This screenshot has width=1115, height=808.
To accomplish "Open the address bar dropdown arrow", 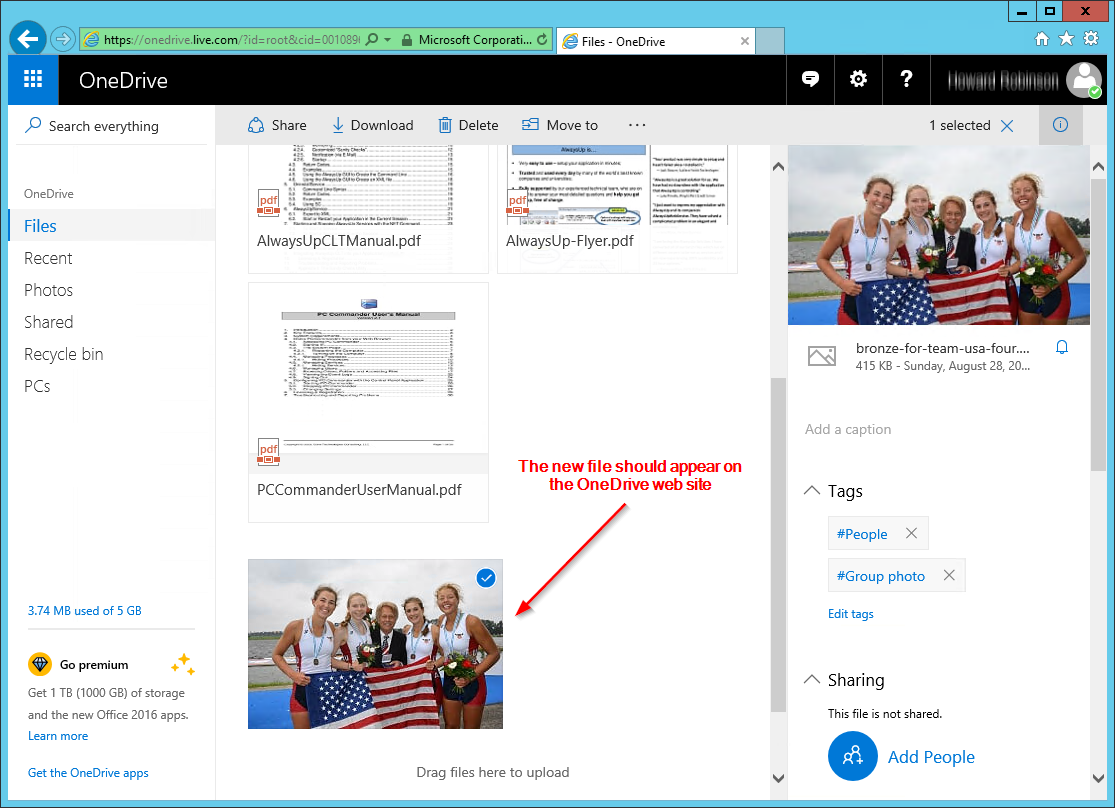I will [388, 40].
